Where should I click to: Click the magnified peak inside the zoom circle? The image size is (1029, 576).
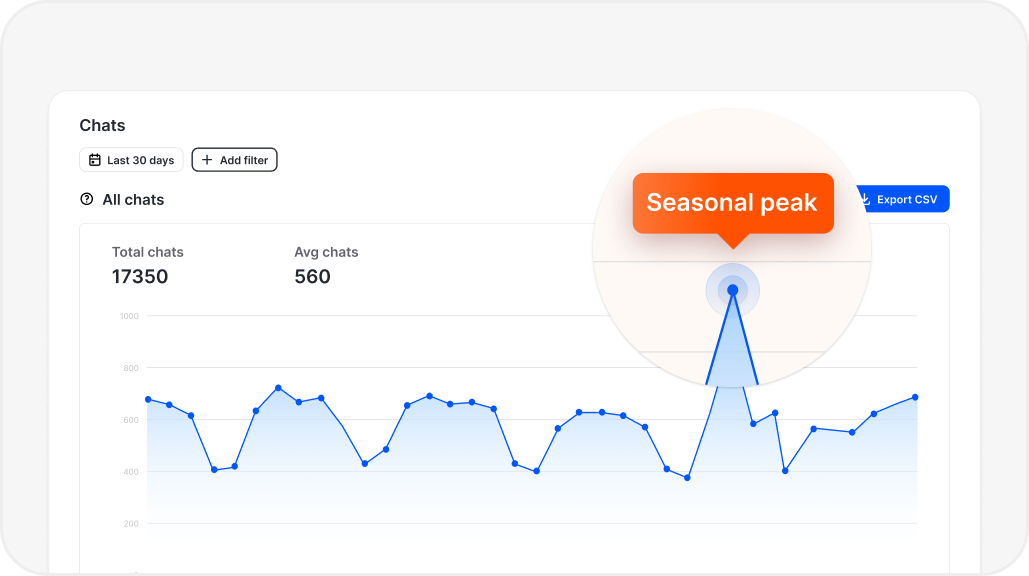point(733,289)
